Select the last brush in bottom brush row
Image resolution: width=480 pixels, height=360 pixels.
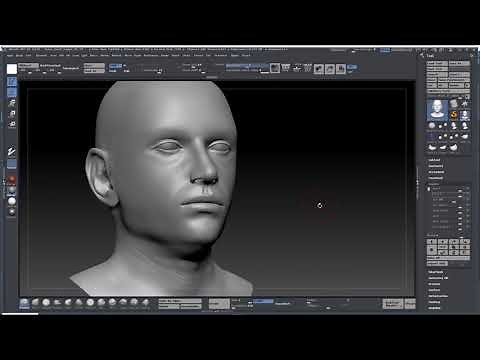click(x=145, y=303)
